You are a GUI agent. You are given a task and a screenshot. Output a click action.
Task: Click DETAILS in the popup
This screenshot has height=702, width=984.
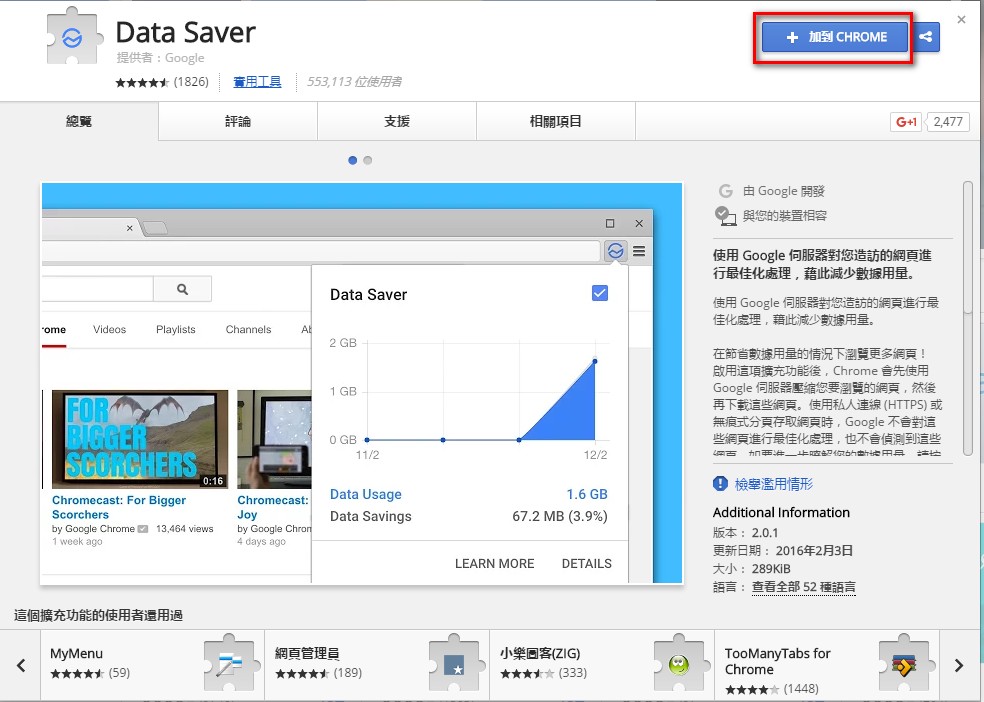click(x=587, y=563)
